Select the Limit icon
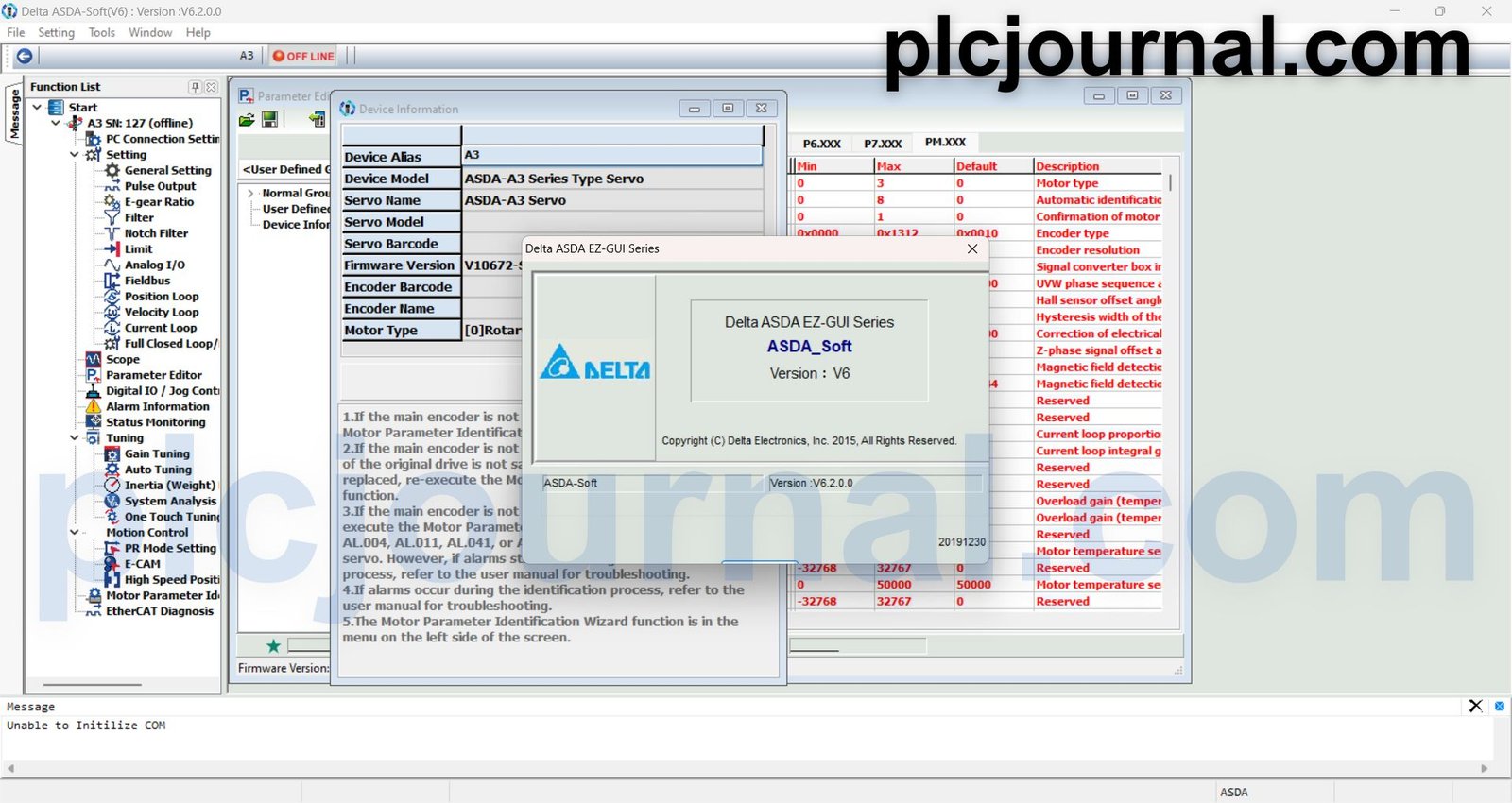The height and width of the screenshot is (803, 1512). [112, 249]
